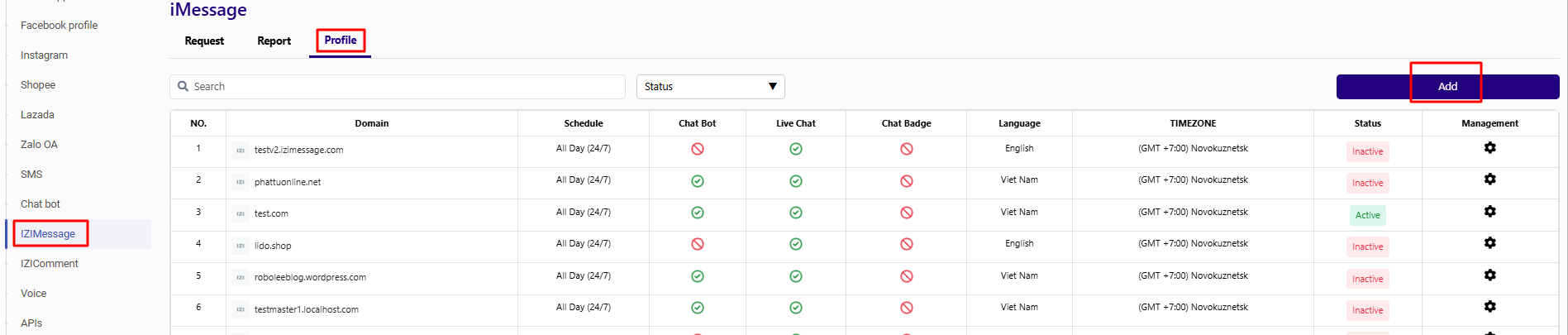Screen dimensions: 1568x335
Task: Click Chat Badge disabled icon for testmaster1.localhost.com
Action: [907, 308]
